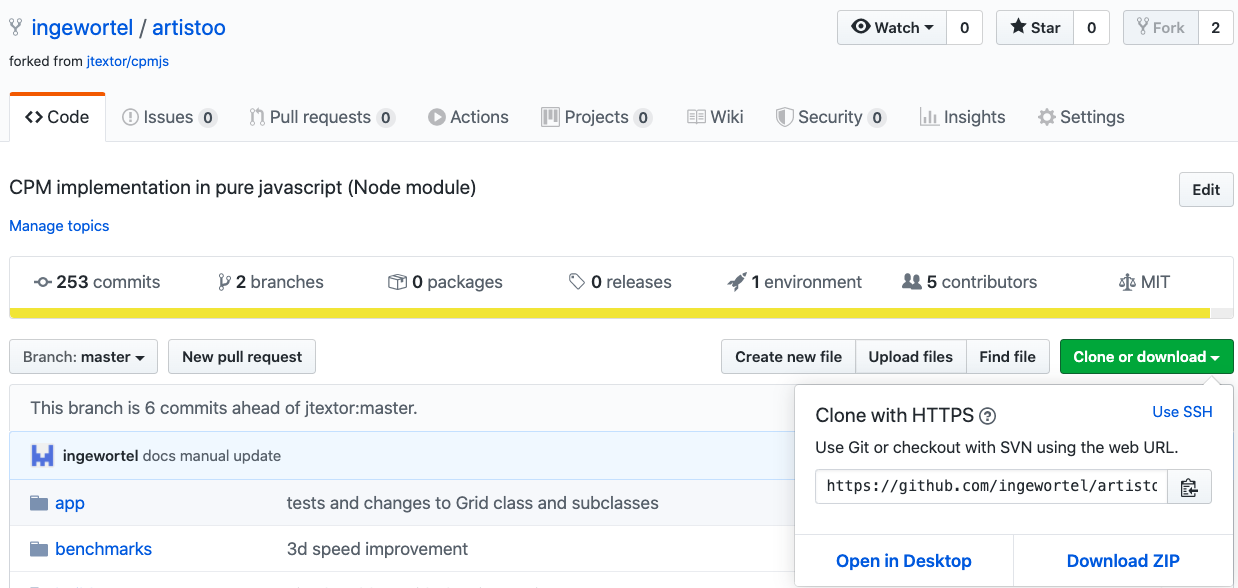Open the 3d speed improvement commit message
Screen dimensions: 1238x588
pyautogui.click(x=378, y=549)
